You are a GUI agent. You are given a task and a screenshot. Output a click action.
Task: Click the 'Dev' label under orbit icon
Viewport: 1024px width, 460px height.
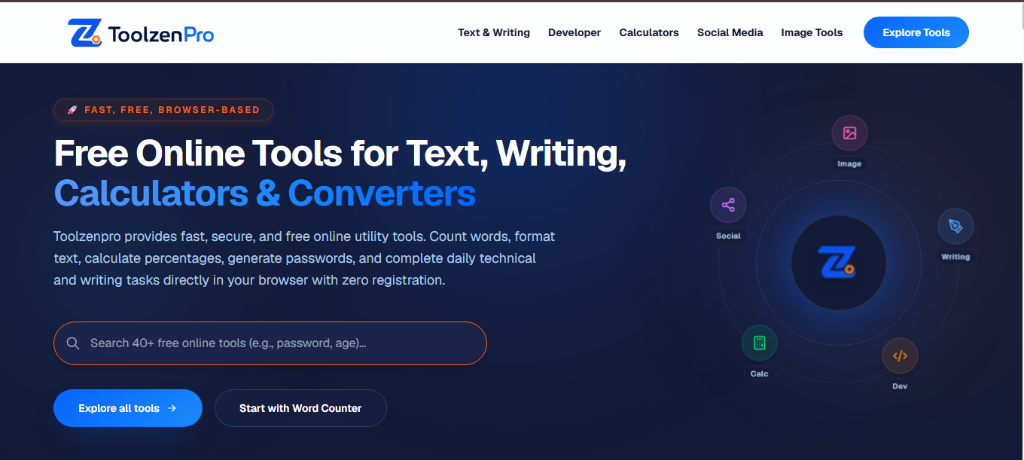[900, 387]
